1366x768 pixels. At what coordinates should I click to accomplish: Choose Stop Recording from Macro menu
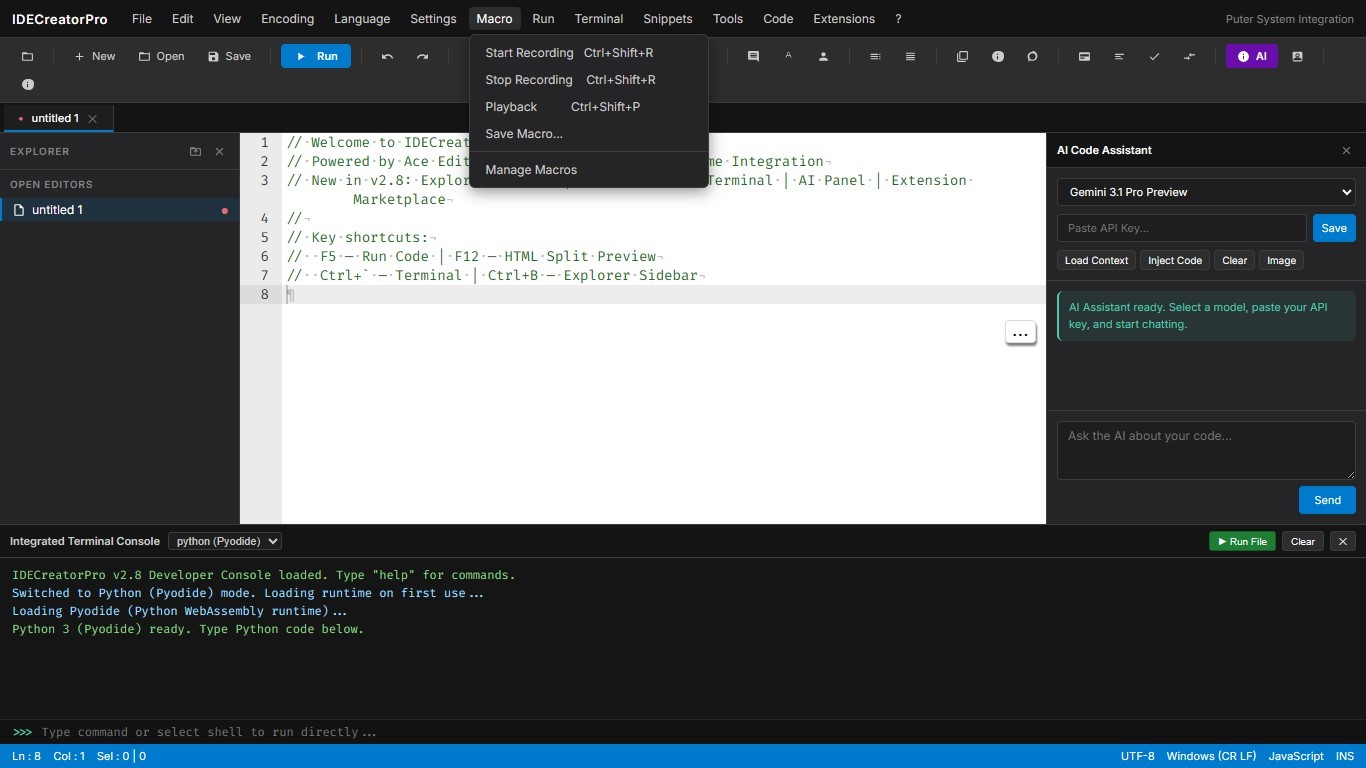pyautogui.click(x=589, y=80)
